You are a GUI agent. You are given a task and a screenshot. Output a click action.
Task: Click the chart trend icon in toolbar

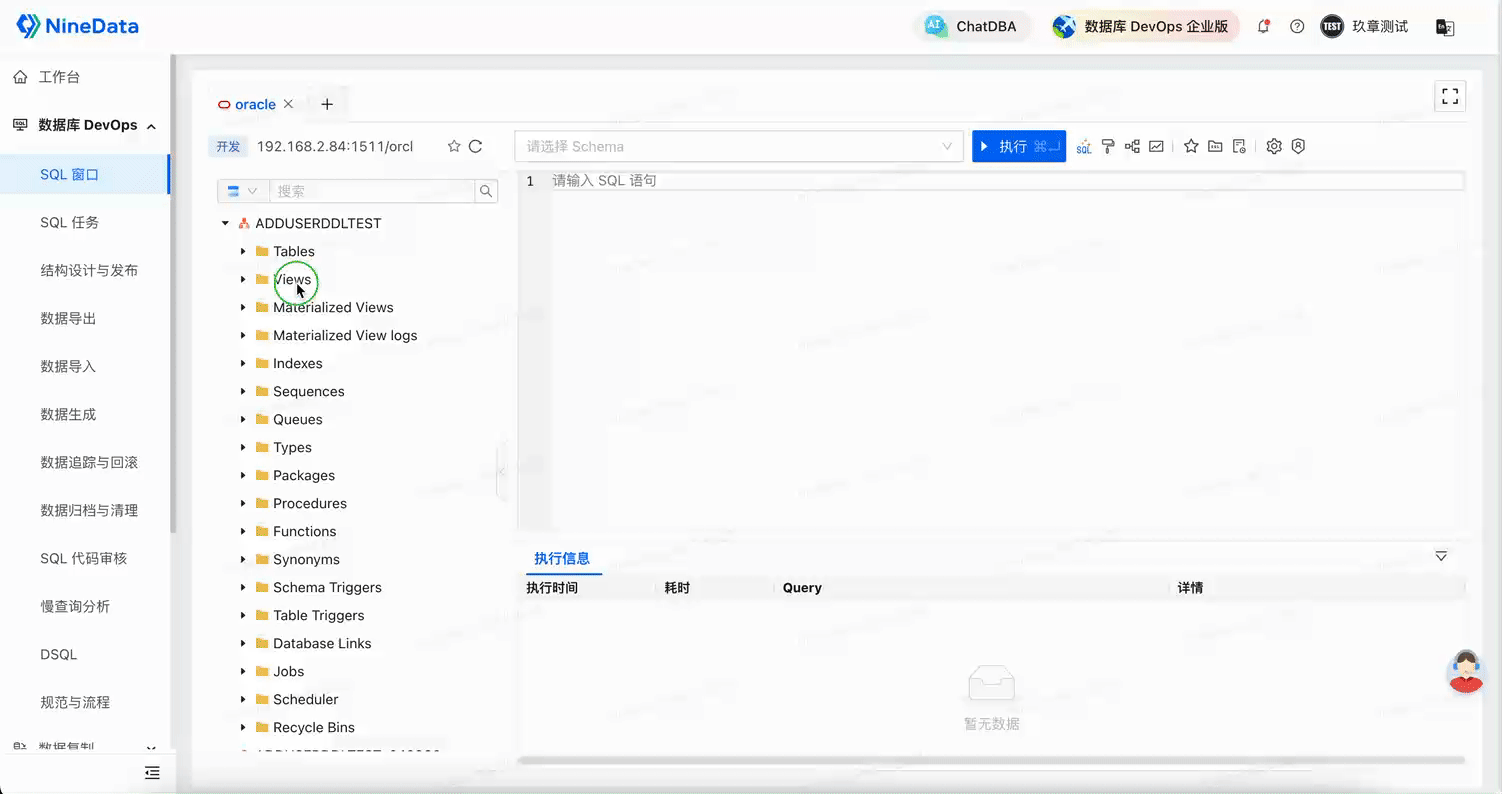[1156, 147]
